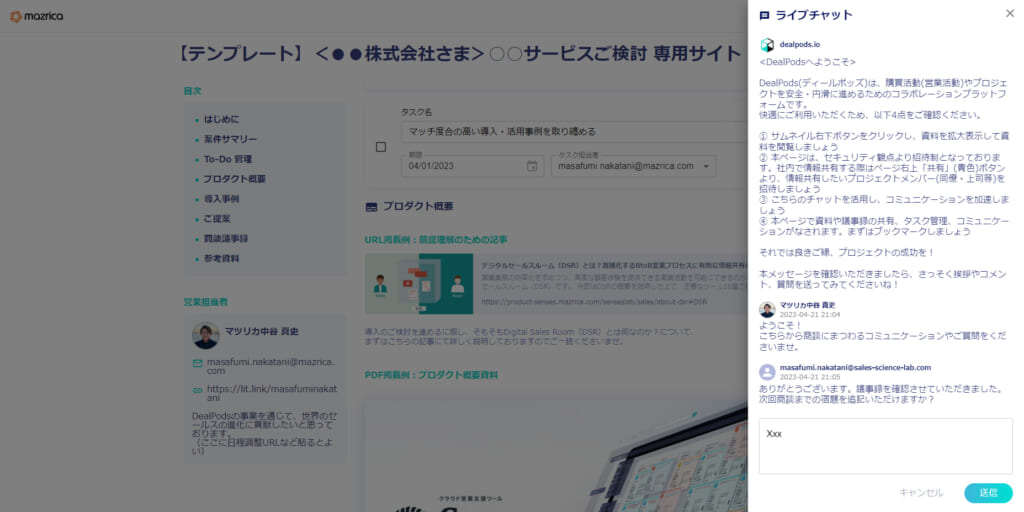
Task: Open the DSR article thumbnail
Action: click(419, 283)
